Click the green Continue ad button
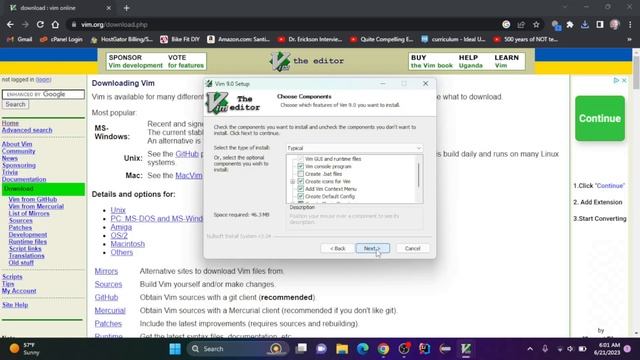Viewport: 640px width, 360px height. point(600,118)
